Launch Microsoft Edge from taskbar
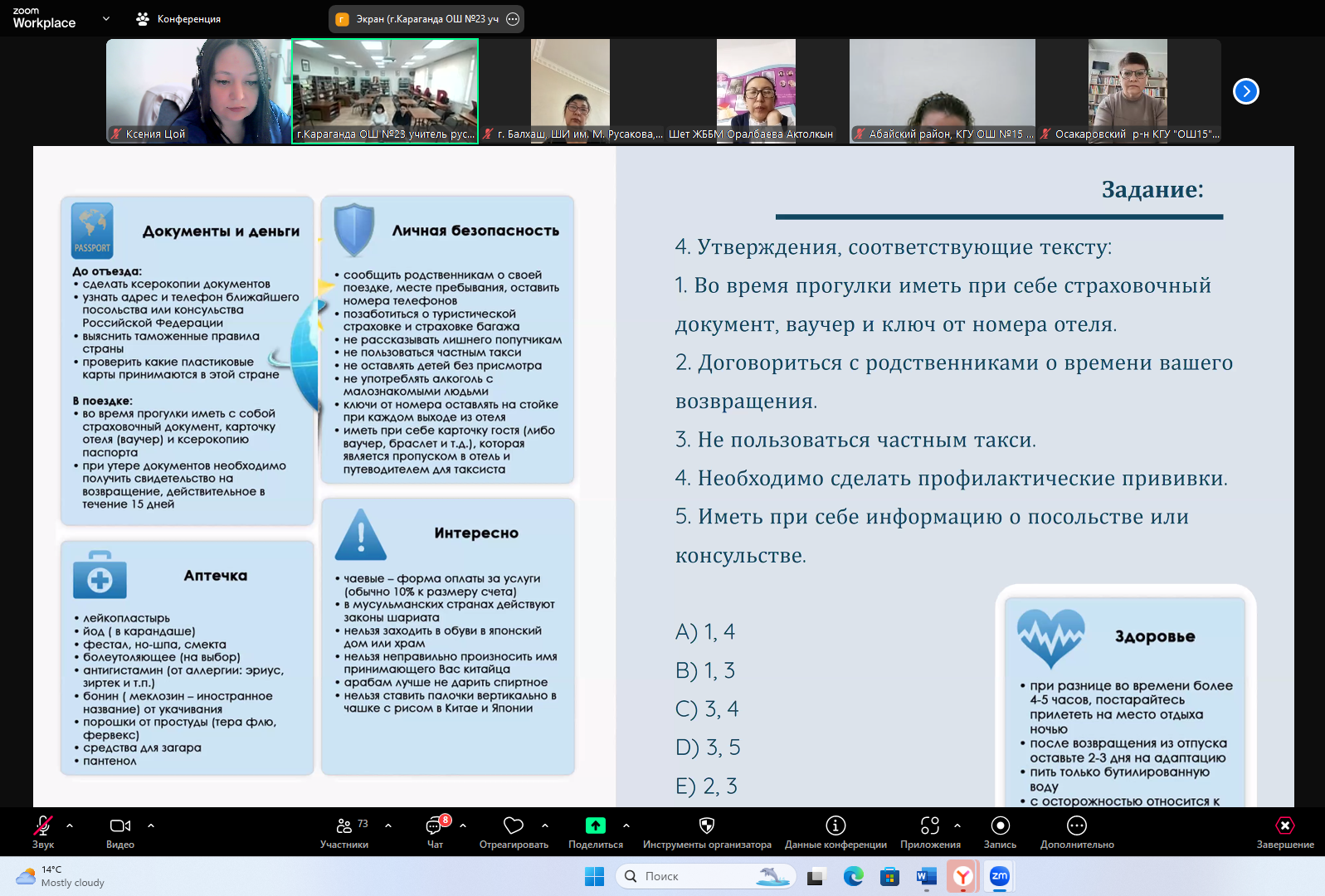 [854, 876]
